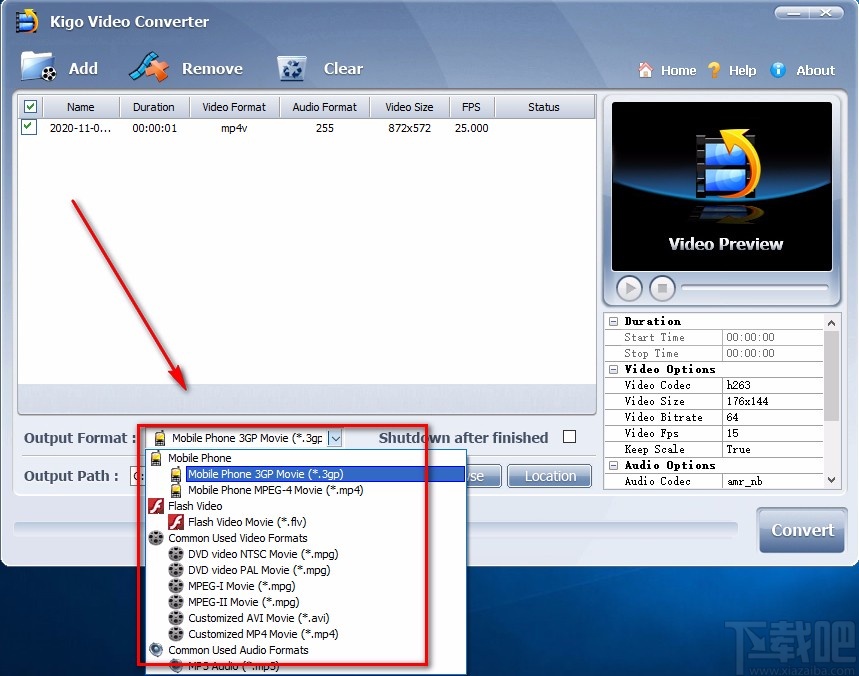Choose Customized MP4 Movie (*.mp4) format
The height and width of the screenshot is (676, 859).
click(263, 634)
